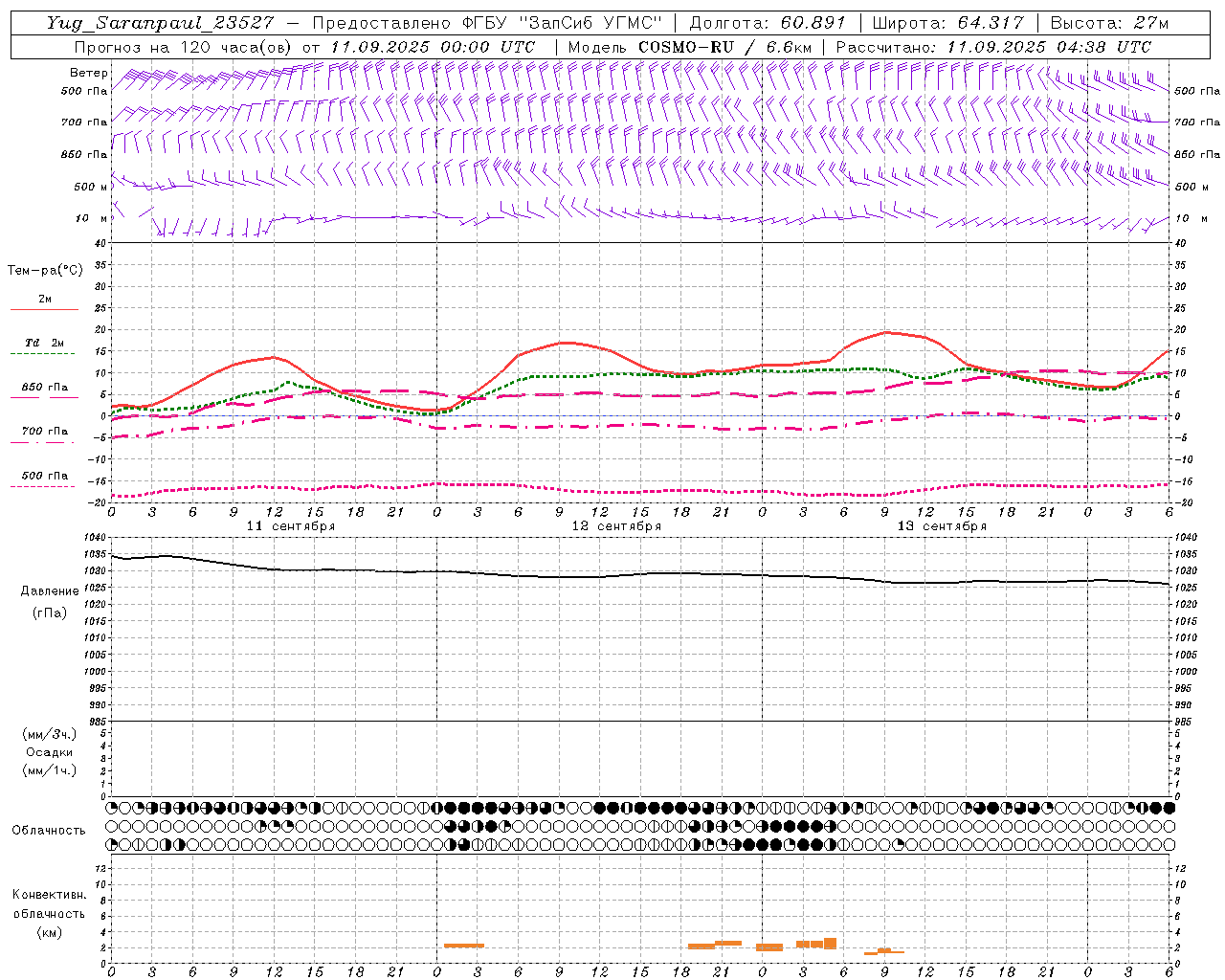Click left-hand 700 гПа wind level label

(x=84, y=122)
